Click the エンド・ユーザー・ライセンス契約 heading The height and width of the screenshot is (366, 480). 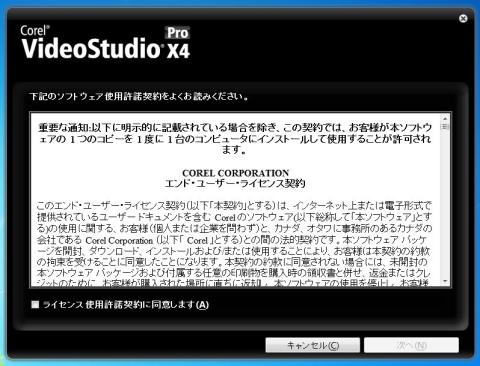coord(235,184)
